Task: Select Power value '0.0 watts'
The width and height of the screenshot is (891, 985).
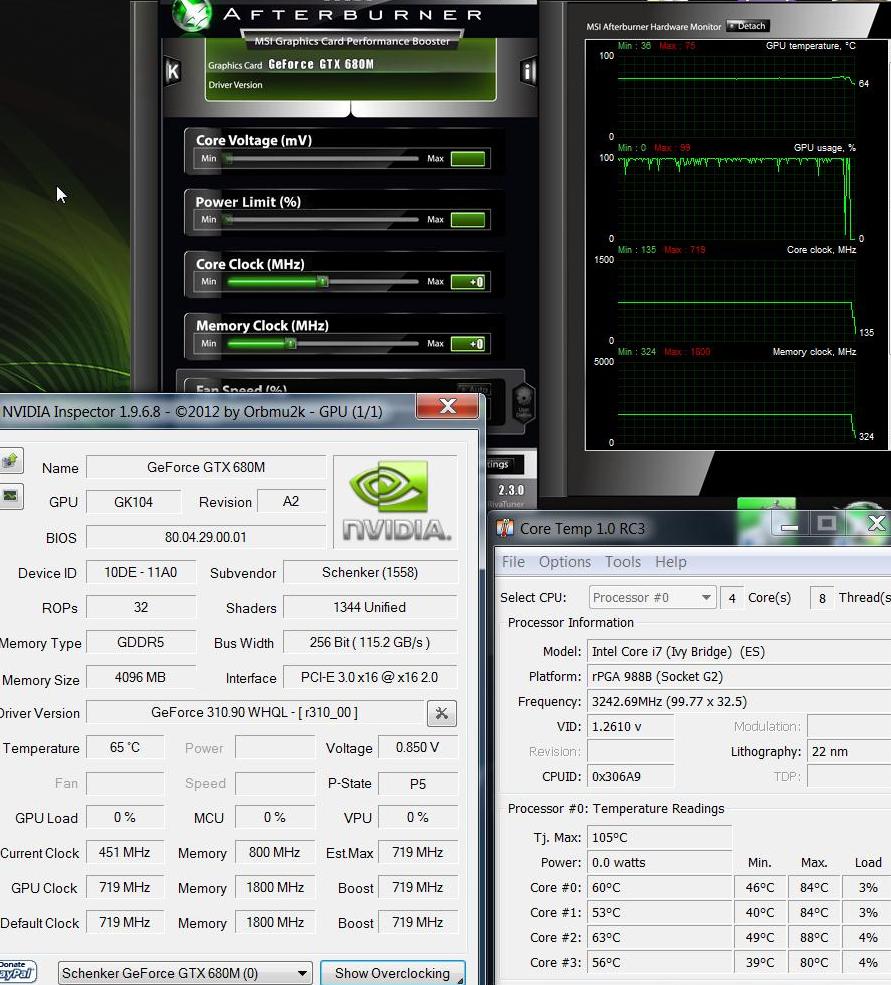Action: [660, 863]
